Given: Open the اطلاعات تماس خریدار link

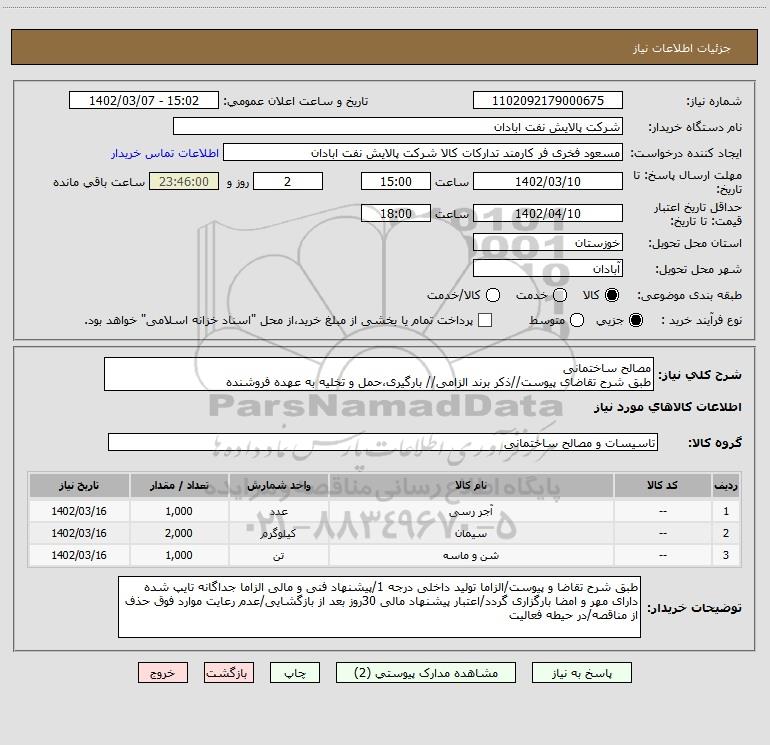Looking at the screenshot, I should coord(165,153).
